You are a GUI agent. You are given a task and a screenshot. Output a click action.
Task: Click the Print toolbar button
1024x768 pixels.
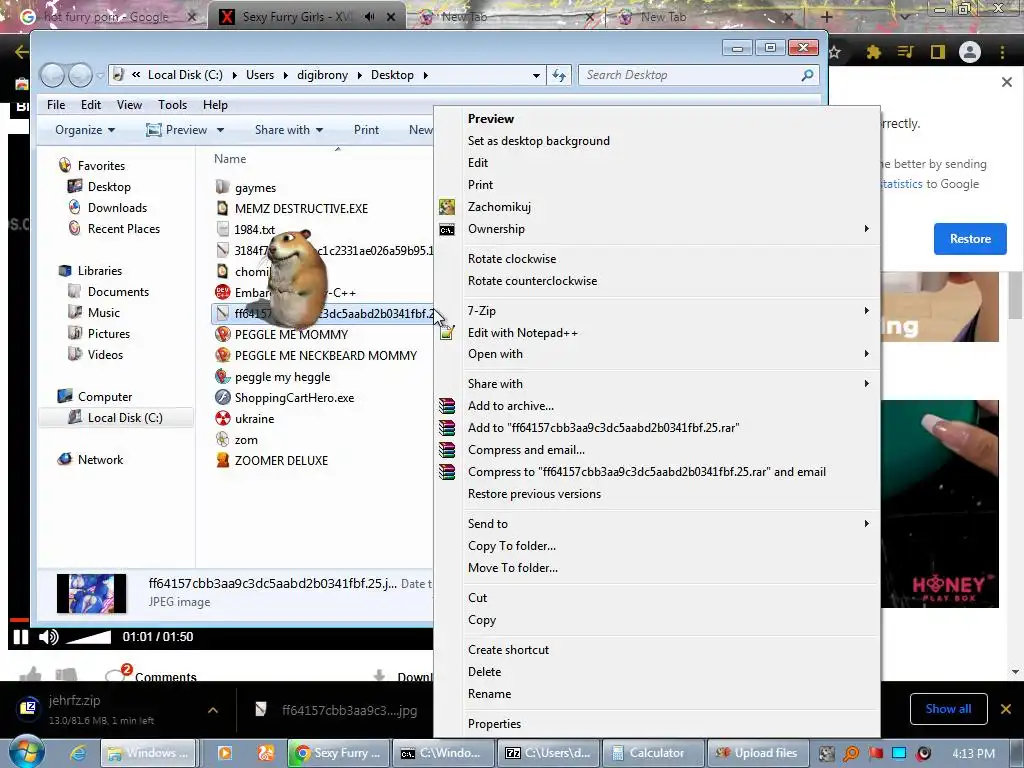click(366, 130)
